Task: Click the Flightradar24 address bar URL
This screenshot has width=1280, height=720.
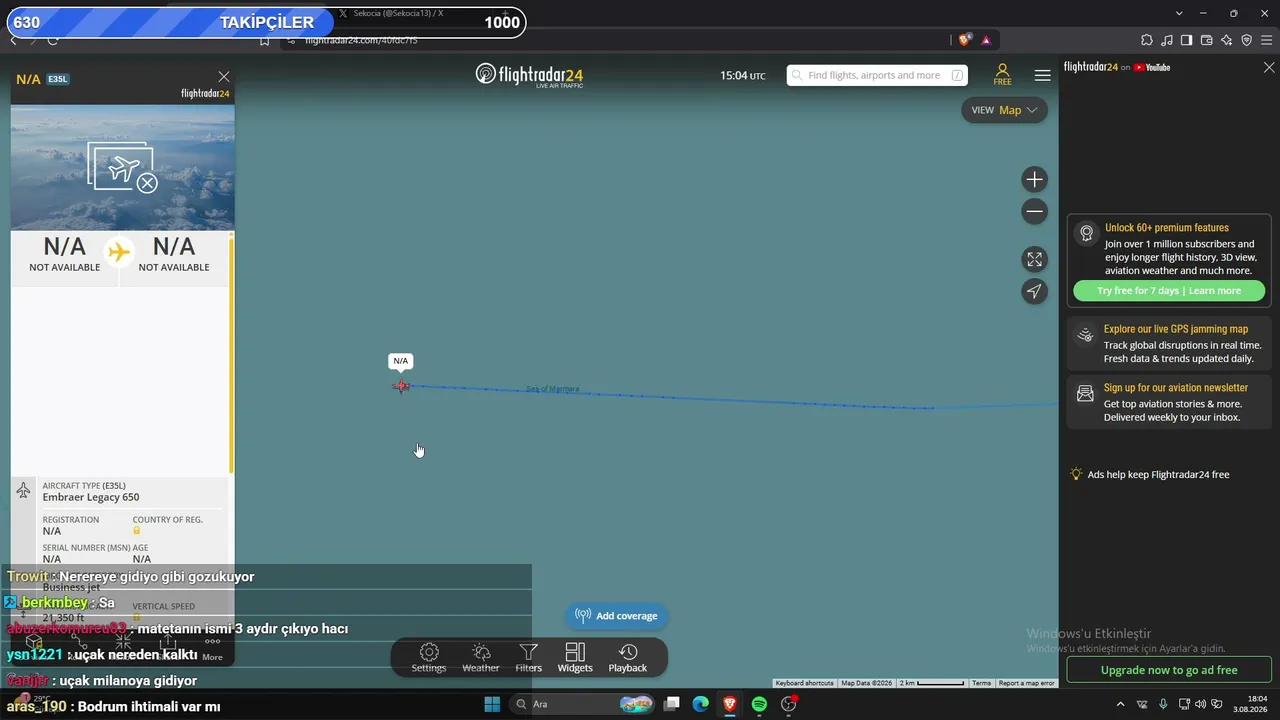Action: [361, 40]
